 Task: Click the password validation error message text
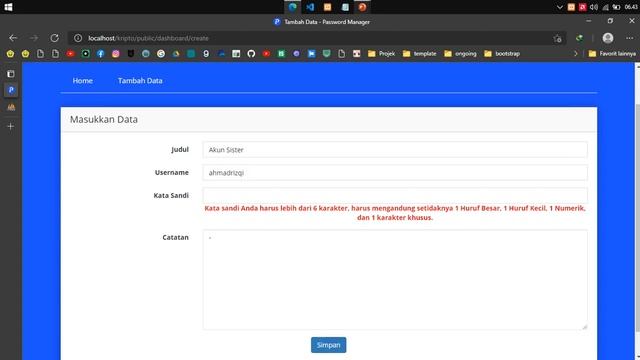click(x=395, y=213)
